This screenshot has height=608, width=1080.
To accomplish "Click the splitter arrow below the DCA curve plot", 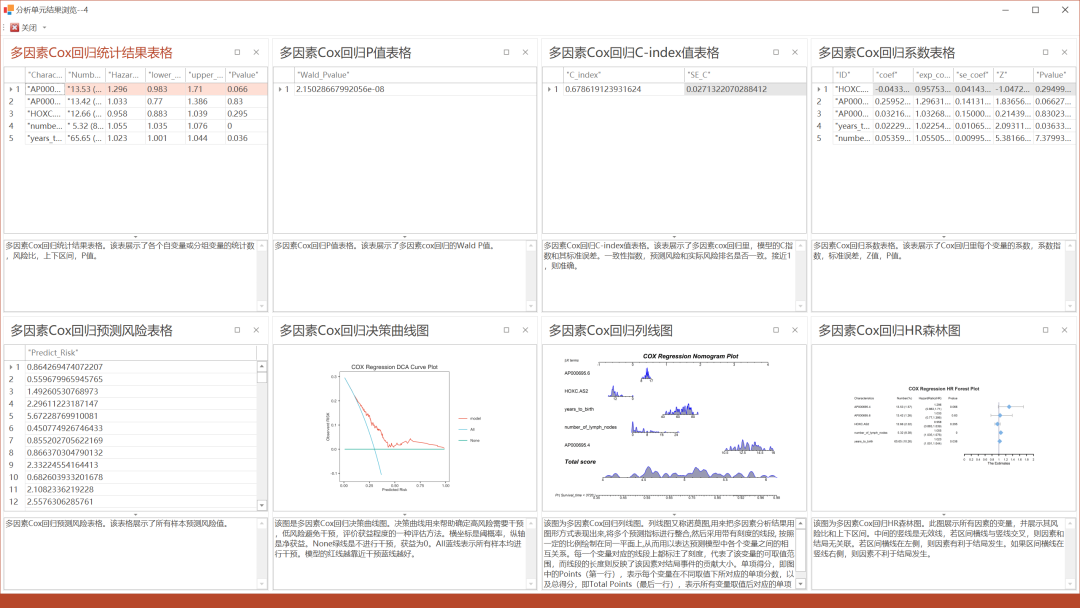I will click(x=405, y=514).
